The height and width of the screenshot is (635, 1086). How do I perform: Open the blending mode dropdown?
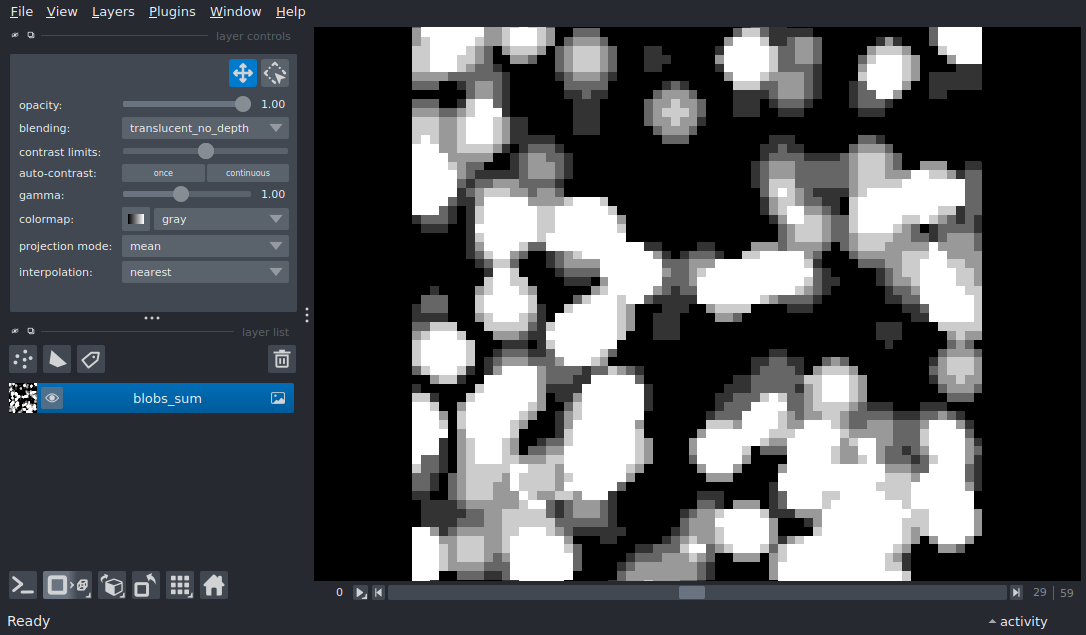(205, 128)
